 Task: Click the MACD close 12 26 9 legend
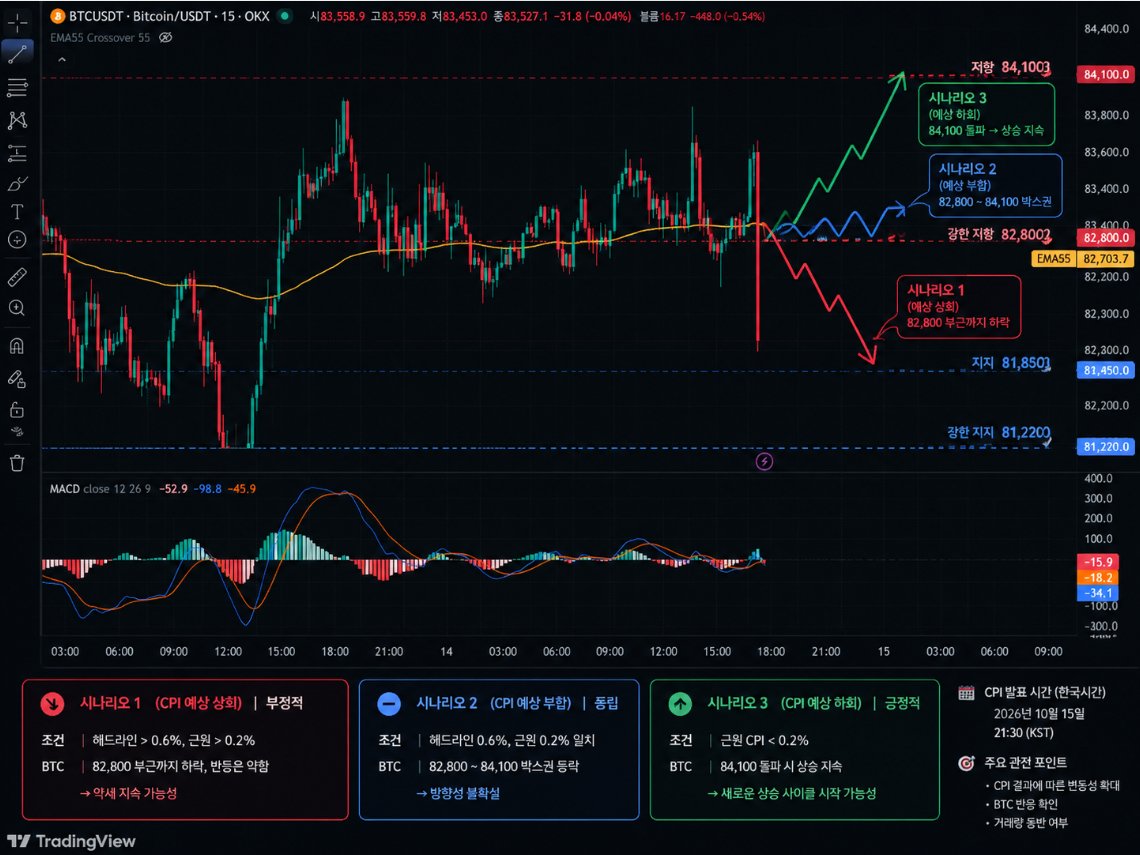tap(100, 489)
